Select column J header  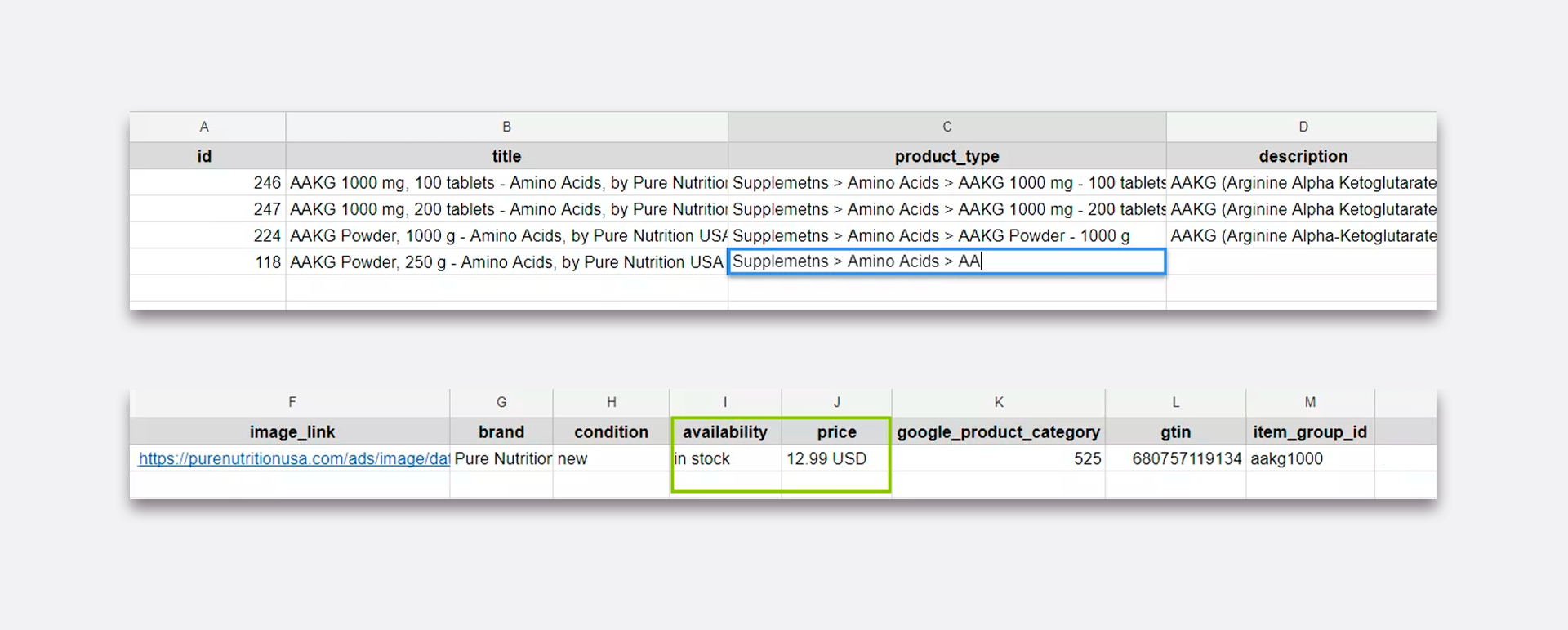[836, 402]
